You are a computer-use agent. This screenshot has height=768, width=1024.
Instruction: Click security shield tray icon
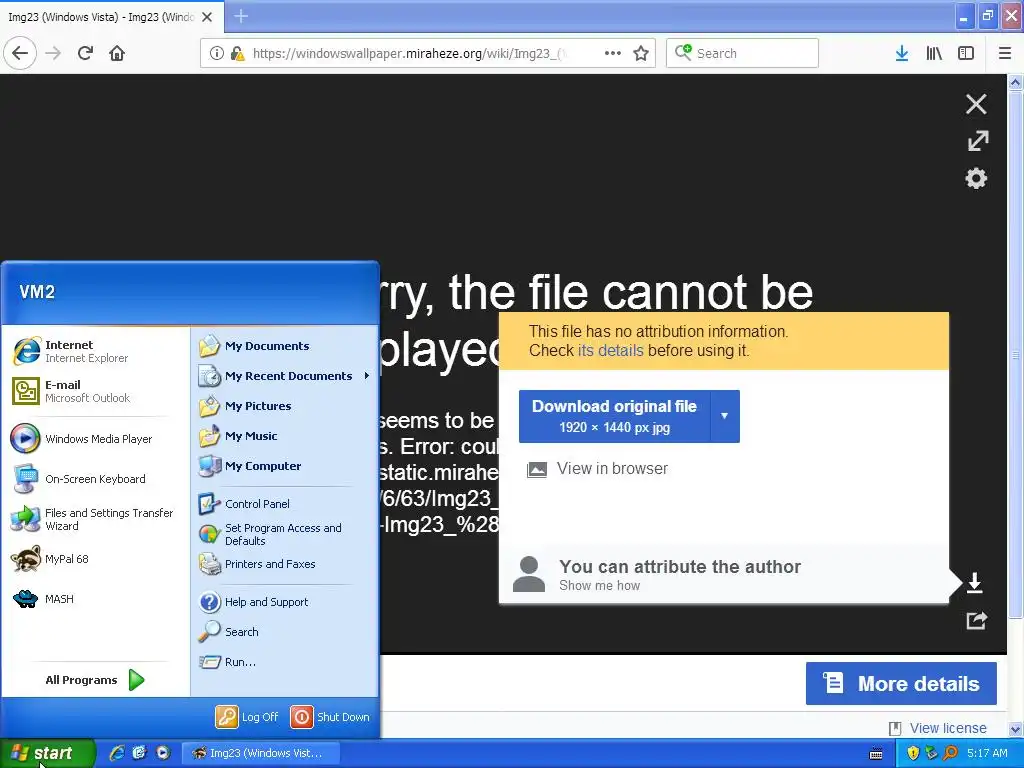pos(913,753)
